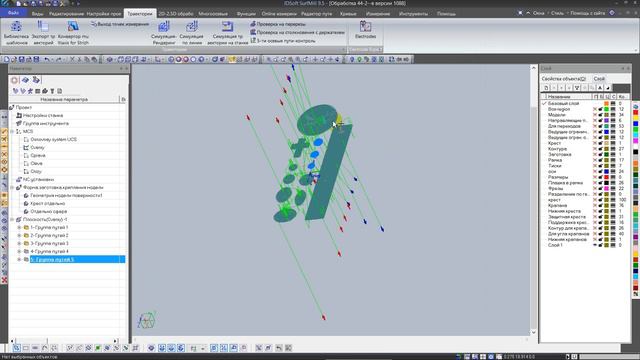
Task: Toggle lock on оси layer
Action: pos(600,171)
